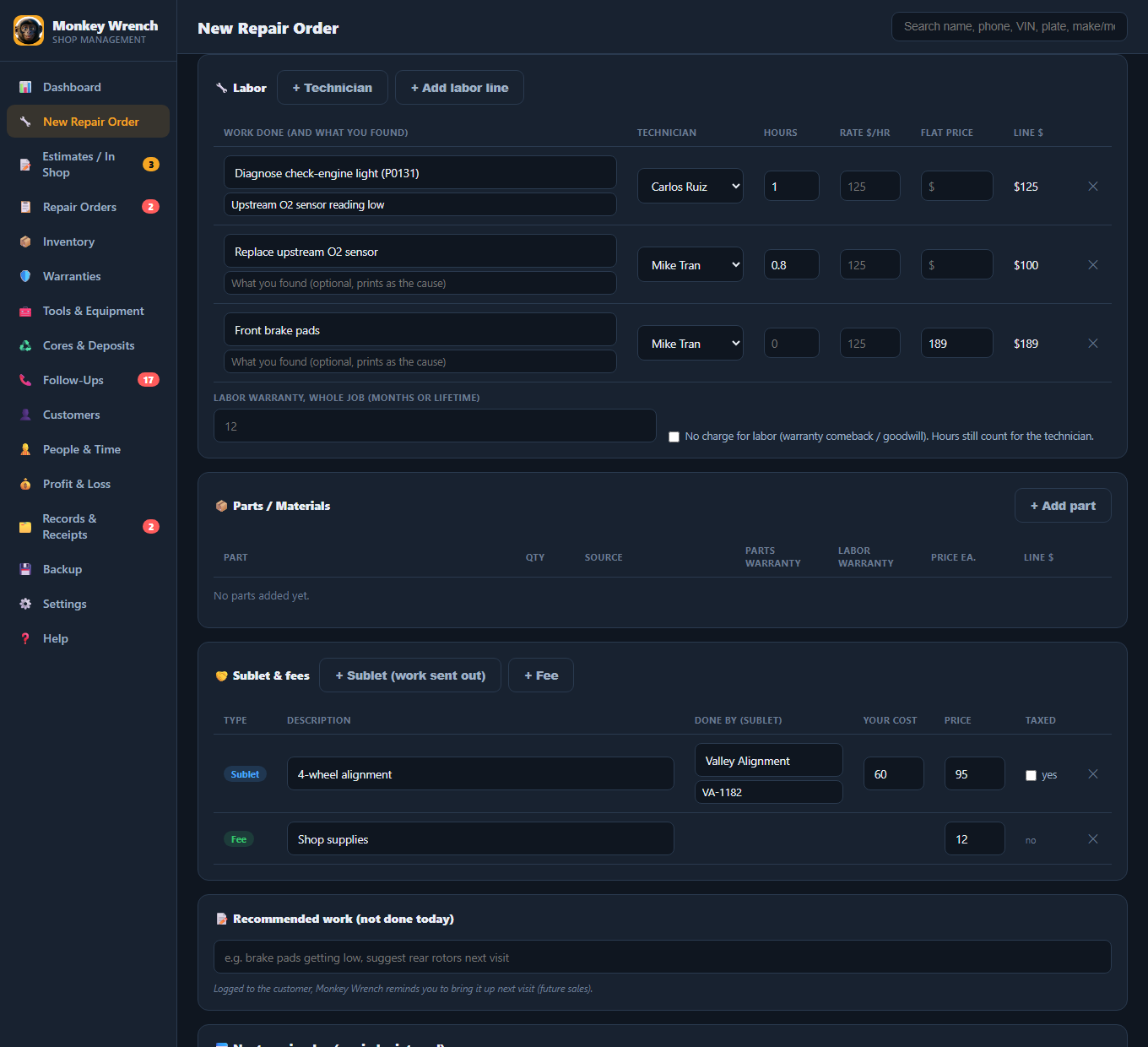Open technician dropdown for Front brake pads
1148x1047 pixels.
690,344
